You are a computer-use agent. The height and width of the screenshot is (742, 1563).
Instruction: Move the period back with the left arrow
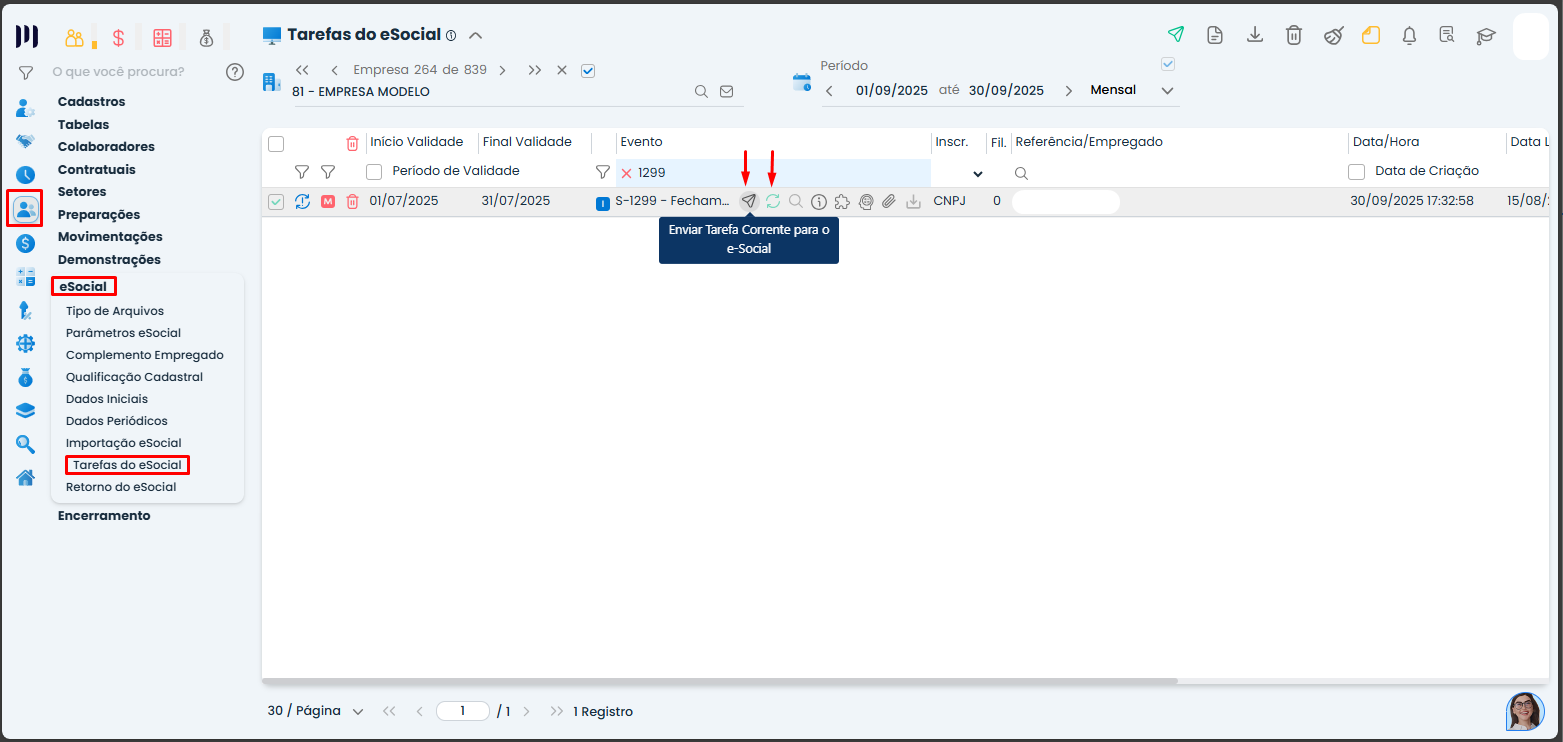pos(829,90)
